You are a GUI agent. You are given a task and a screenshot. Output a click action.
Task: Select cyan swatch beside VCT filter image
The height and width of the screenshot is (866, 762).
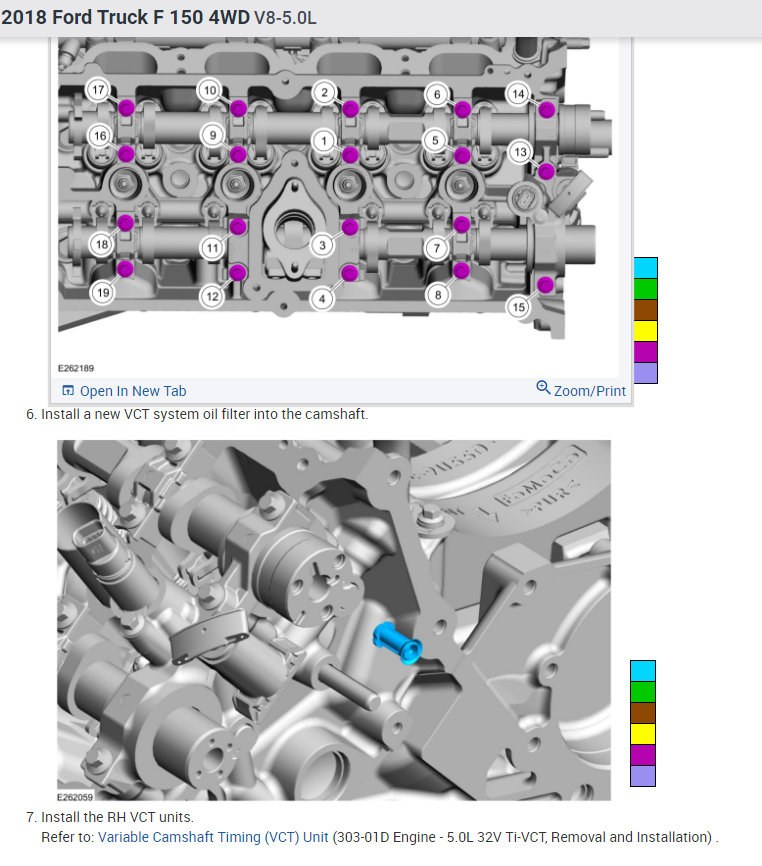pos(643,671)
